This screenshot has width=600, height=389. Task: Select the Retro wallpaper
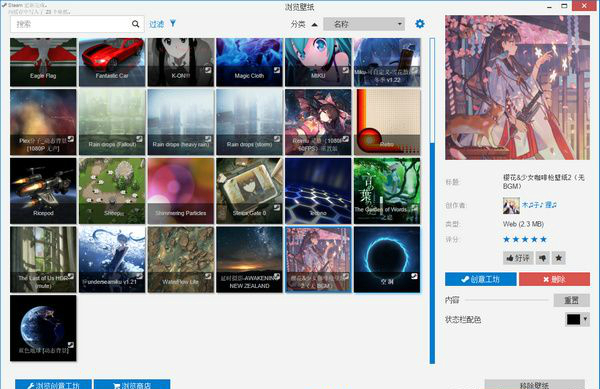point(387,122)
